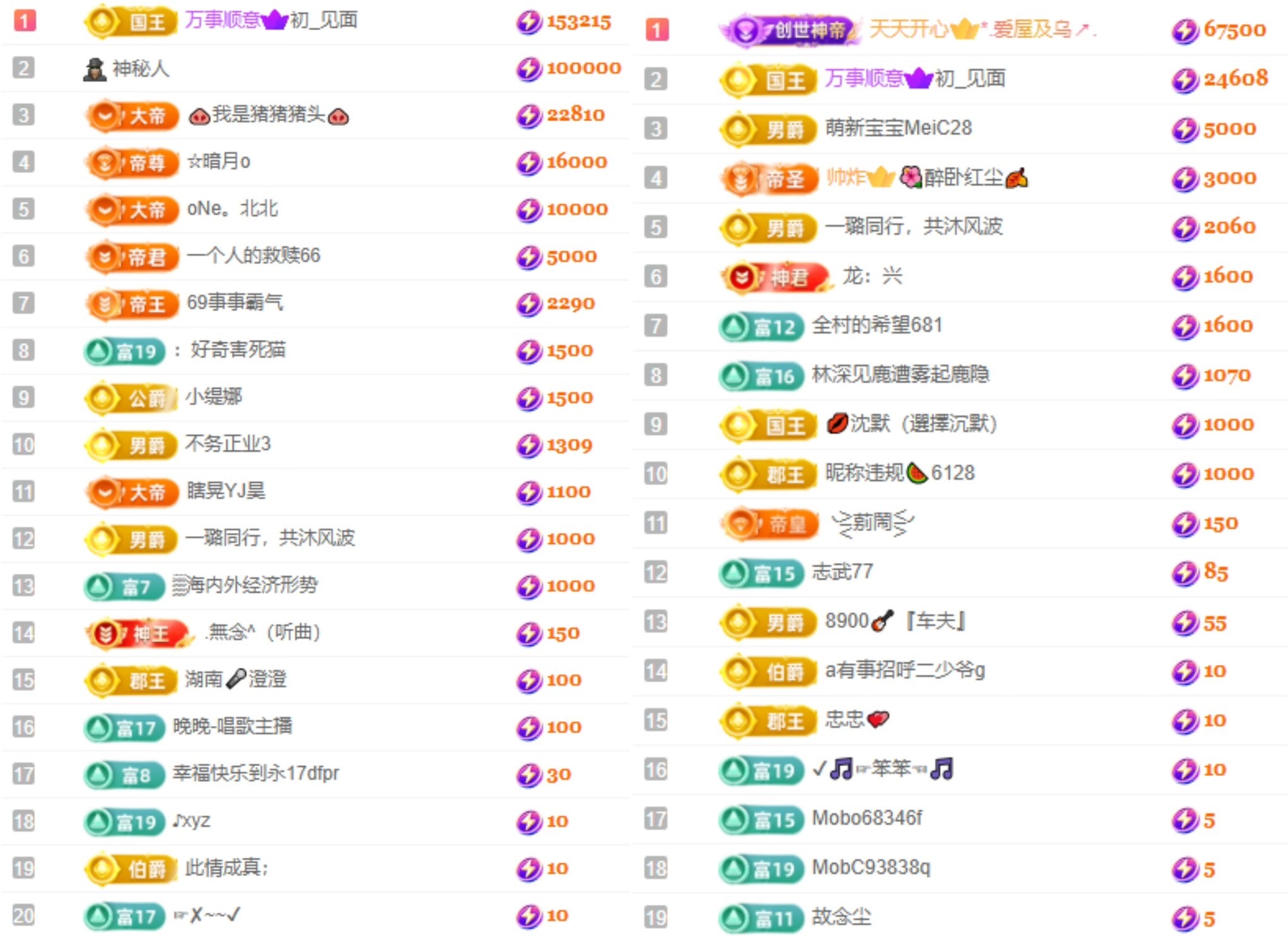The image size is (1288, 941).
Task: Click the 帝皇 badge in right rank 11
Action: tap(769, 524)
